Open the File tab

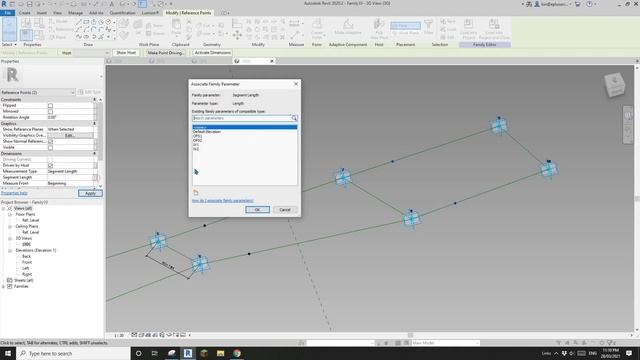(8, 13)
